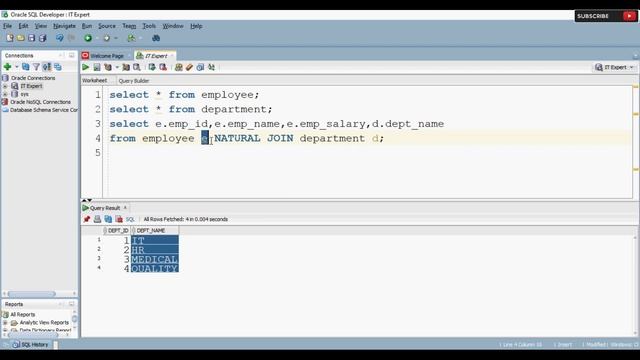
Task: Open the File menu
Action: click(7, 26)
